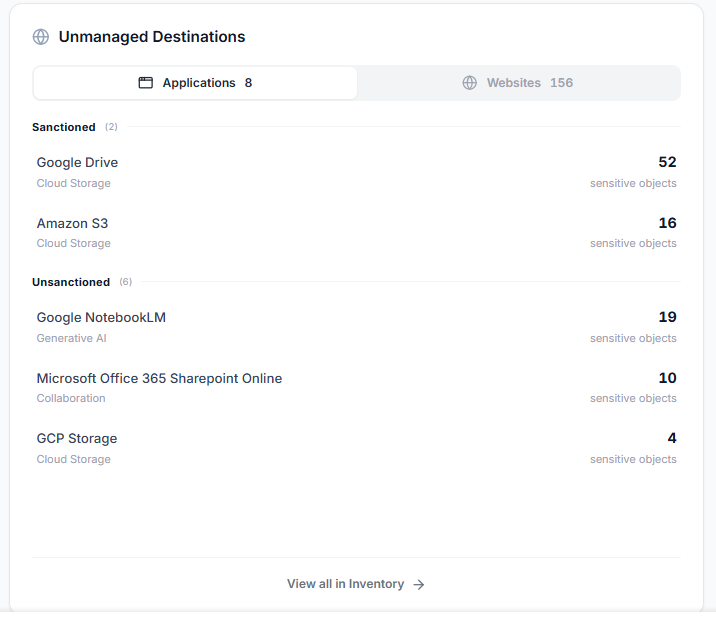Click Cloud Storage label under Google Drive
This screenshot has width=716, height=620.
(x=74, y=183)
